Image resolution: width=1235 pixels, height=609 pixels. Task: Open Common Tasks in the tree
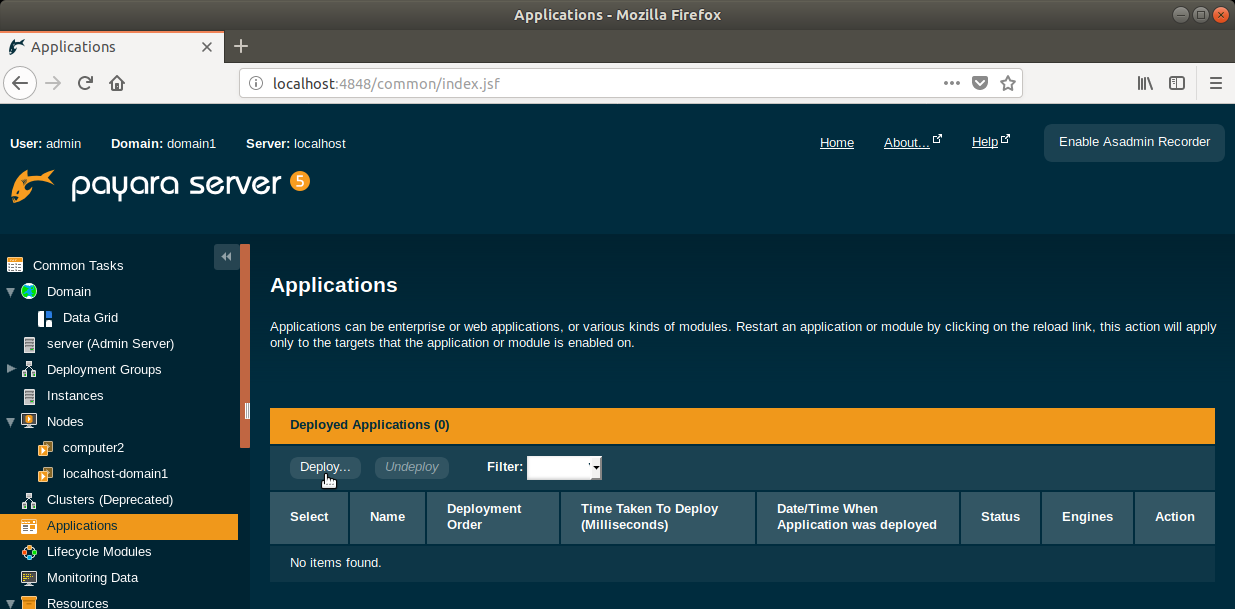[78, 265]
